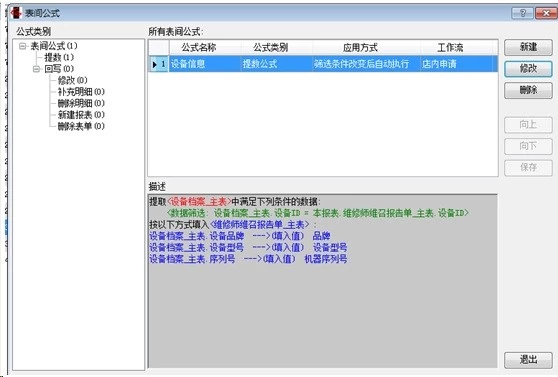
Task: Click the 应用方式 column header
Action: [360, 48]
